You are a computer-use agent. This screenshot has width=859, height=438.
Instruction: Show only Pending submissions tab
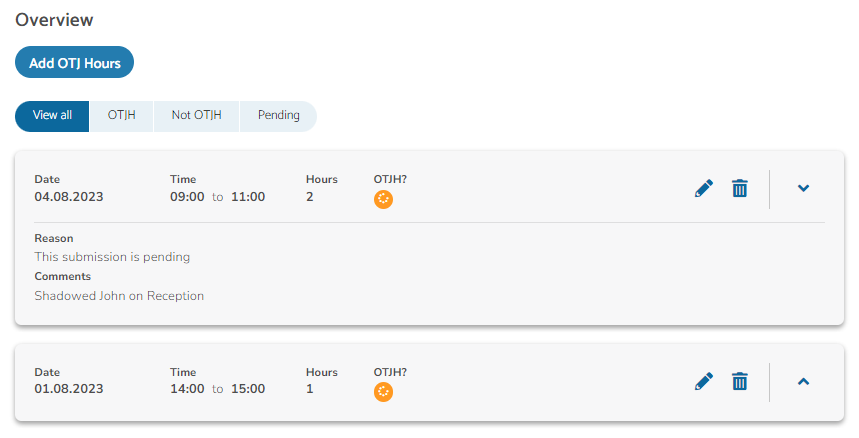click(278, 116)
